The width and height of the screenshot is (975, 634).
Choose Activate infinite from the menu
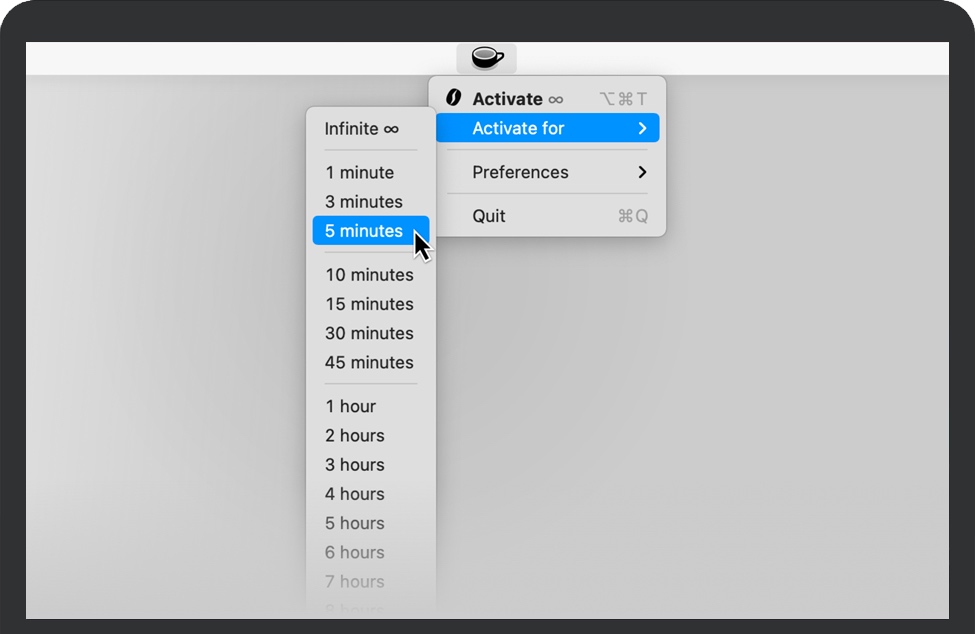tap(517, 99)
